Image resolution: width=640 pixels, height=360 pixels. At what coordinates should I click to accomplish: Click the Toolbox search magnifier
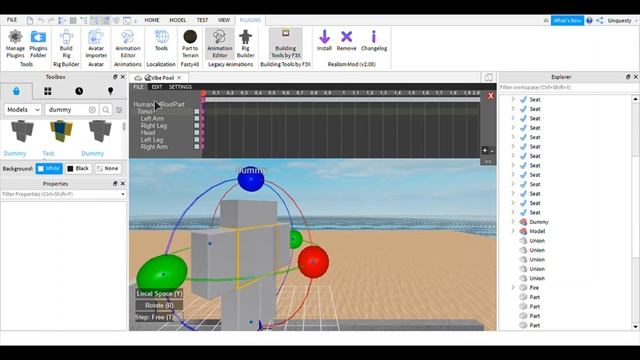[x=106, y=110]
